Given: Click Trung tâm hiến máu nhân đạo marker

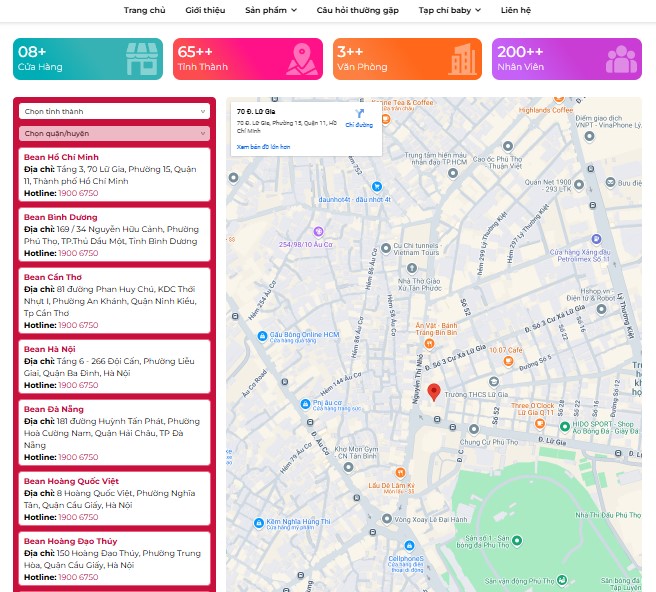Looking at the screenshot, I should pos(453,173).
